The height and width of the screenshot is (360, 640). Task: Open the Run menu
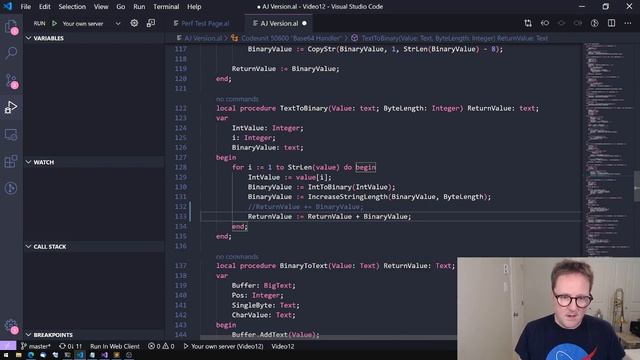(x=139, y=7)
